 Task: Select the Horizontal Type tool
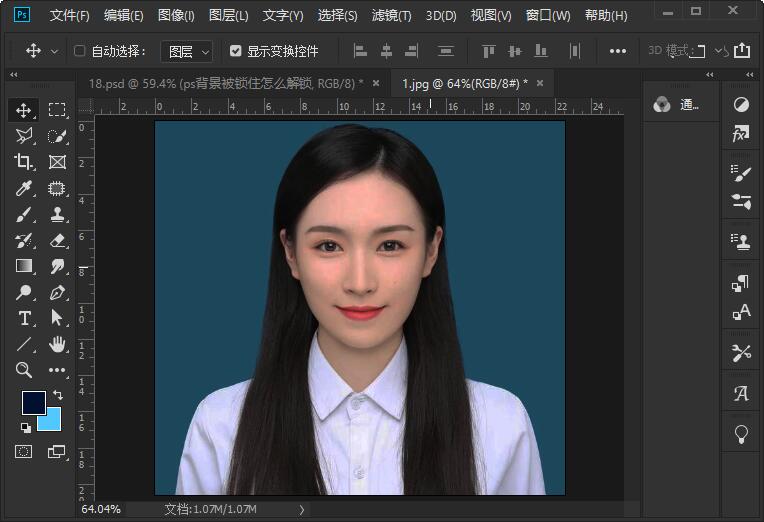click(23, 318)
